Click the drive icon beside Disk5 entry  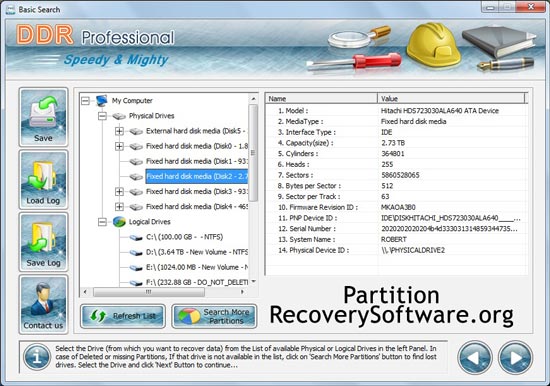click(x=136, y=131)
